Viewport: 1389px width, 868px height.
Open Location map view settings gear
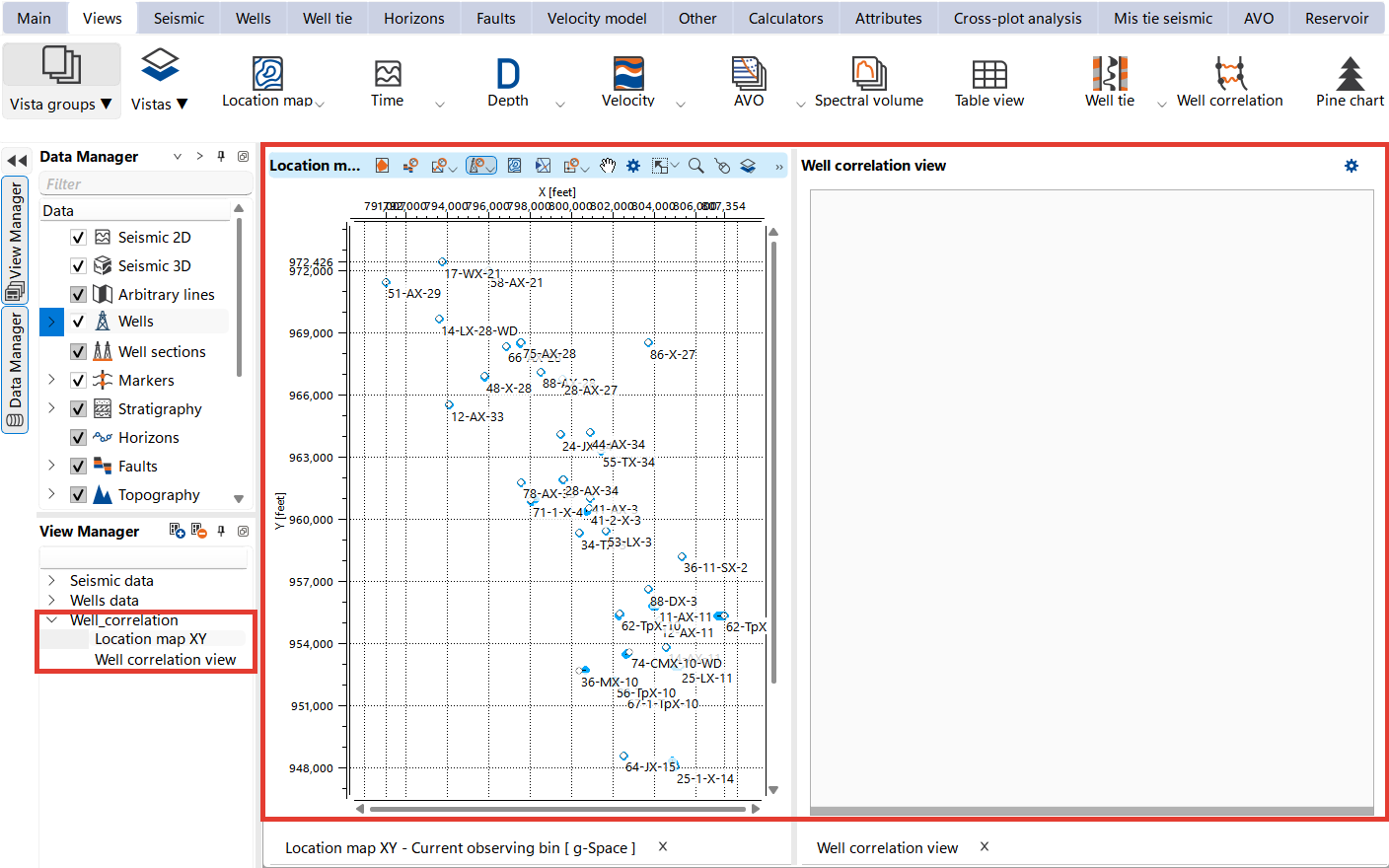point(632,166)
